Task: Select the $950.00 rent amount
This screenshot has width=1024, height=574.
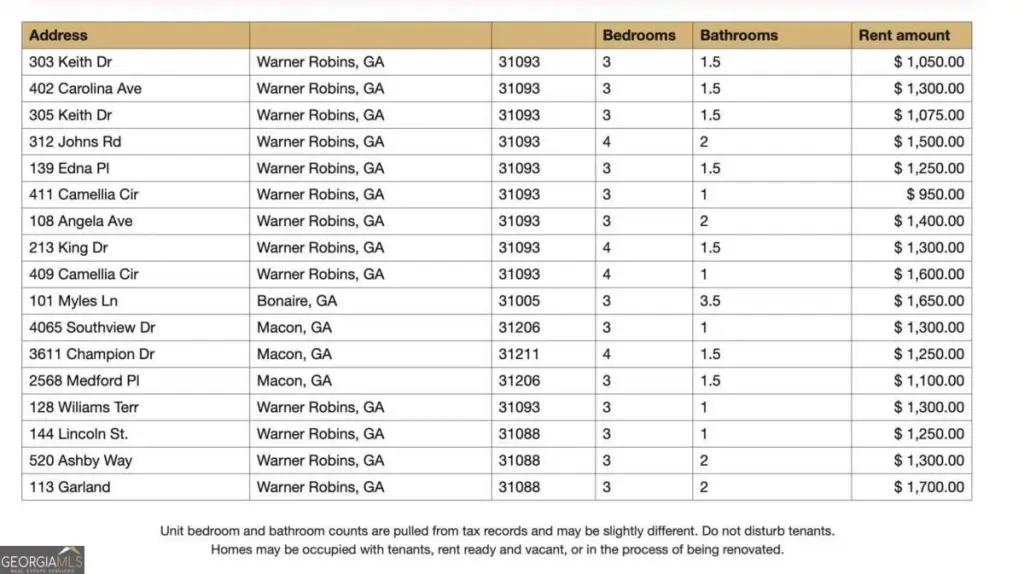Action: (935, 195)
